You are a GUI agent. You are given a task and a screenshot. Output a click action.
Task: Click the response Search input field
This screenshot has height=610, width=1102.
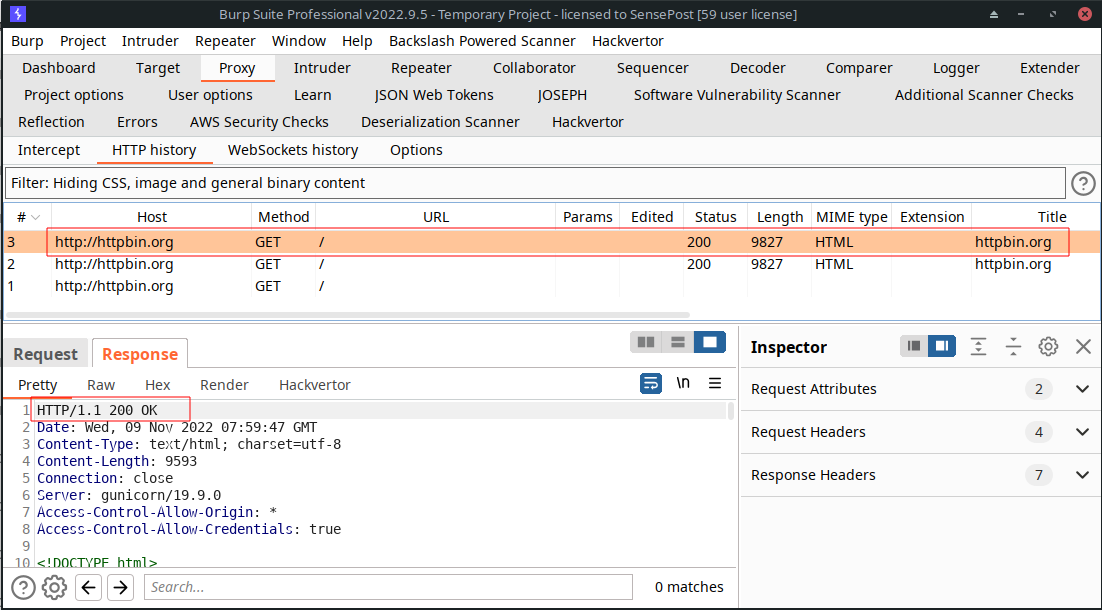(388, 587)
